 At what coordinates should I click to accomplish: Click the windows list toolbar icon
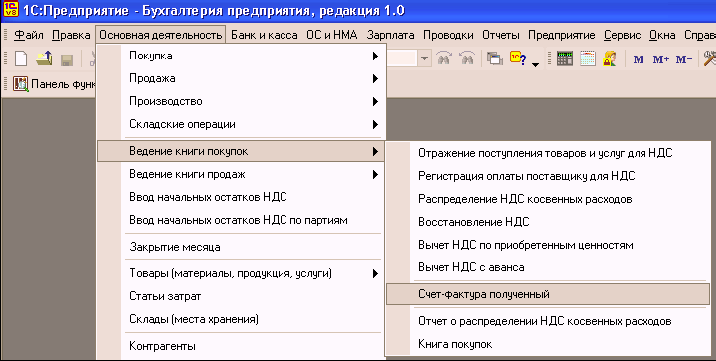495,59
